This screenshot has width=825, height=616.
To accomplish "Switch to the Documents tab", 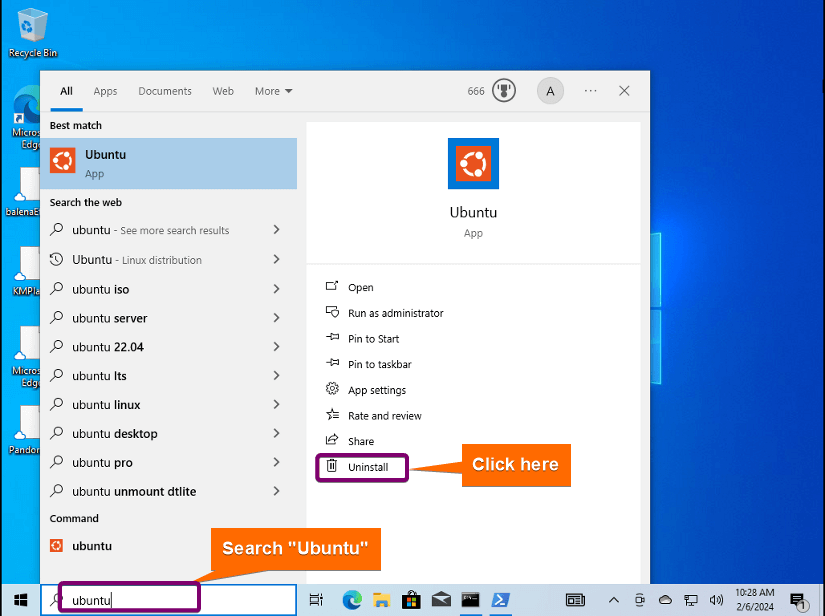I will (165, 91).
